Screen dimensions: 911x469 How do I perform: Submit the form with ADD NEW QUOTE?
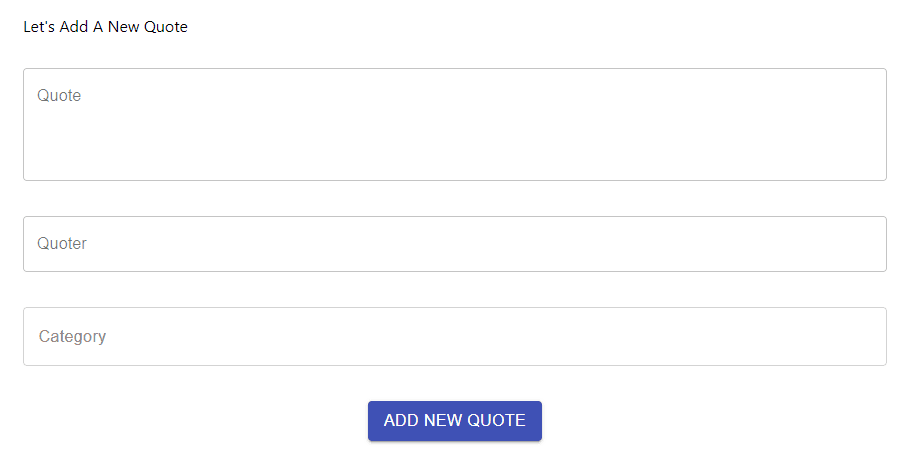click(x=454, y=421)
